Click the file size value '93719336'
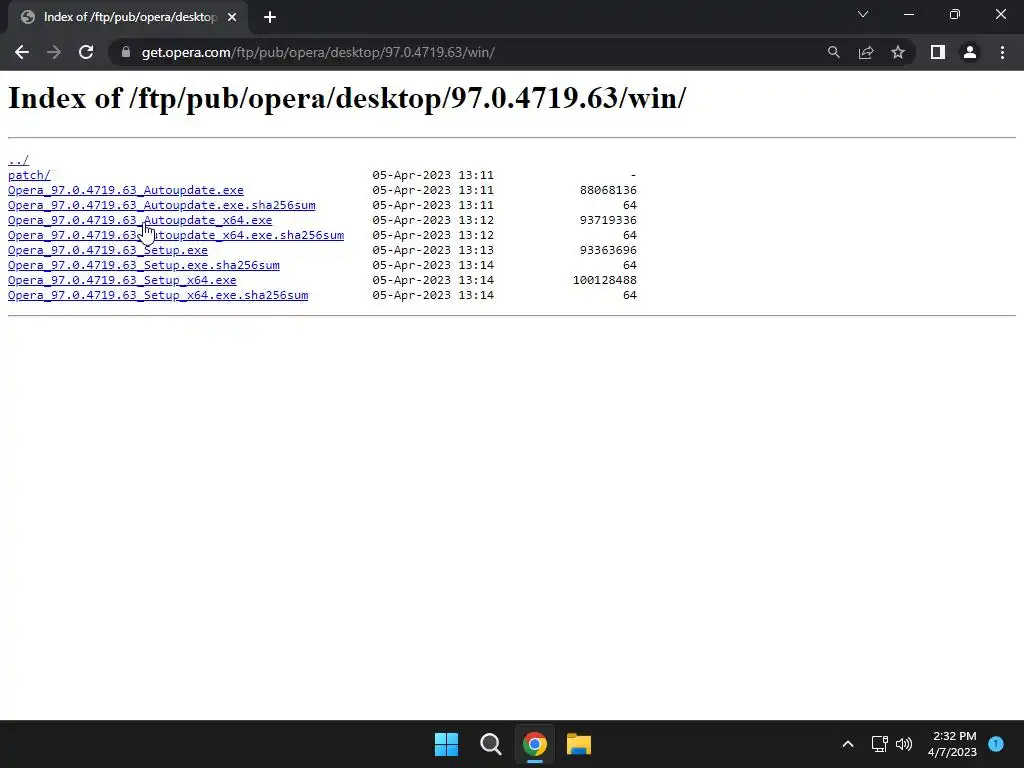Image resolution: width=1024 pixels, height=768 pixels. (608, 220)
